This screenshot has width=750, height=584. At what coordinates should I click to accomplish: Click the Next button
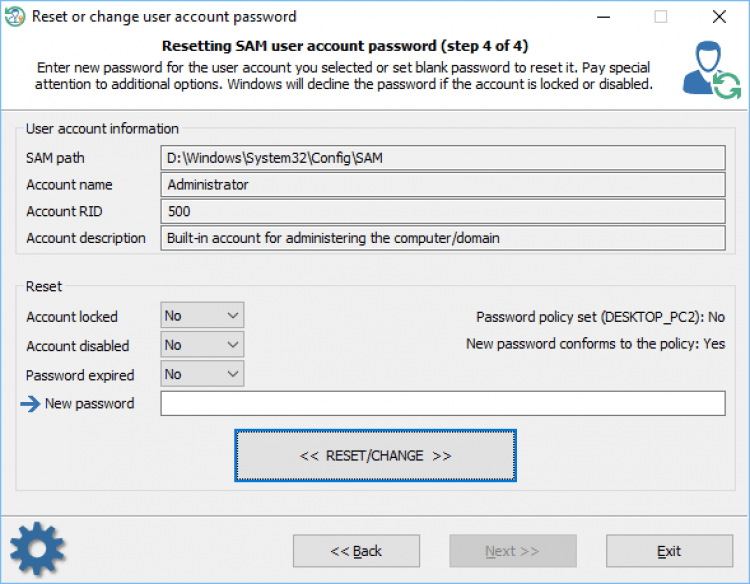(x=512, y=551)
